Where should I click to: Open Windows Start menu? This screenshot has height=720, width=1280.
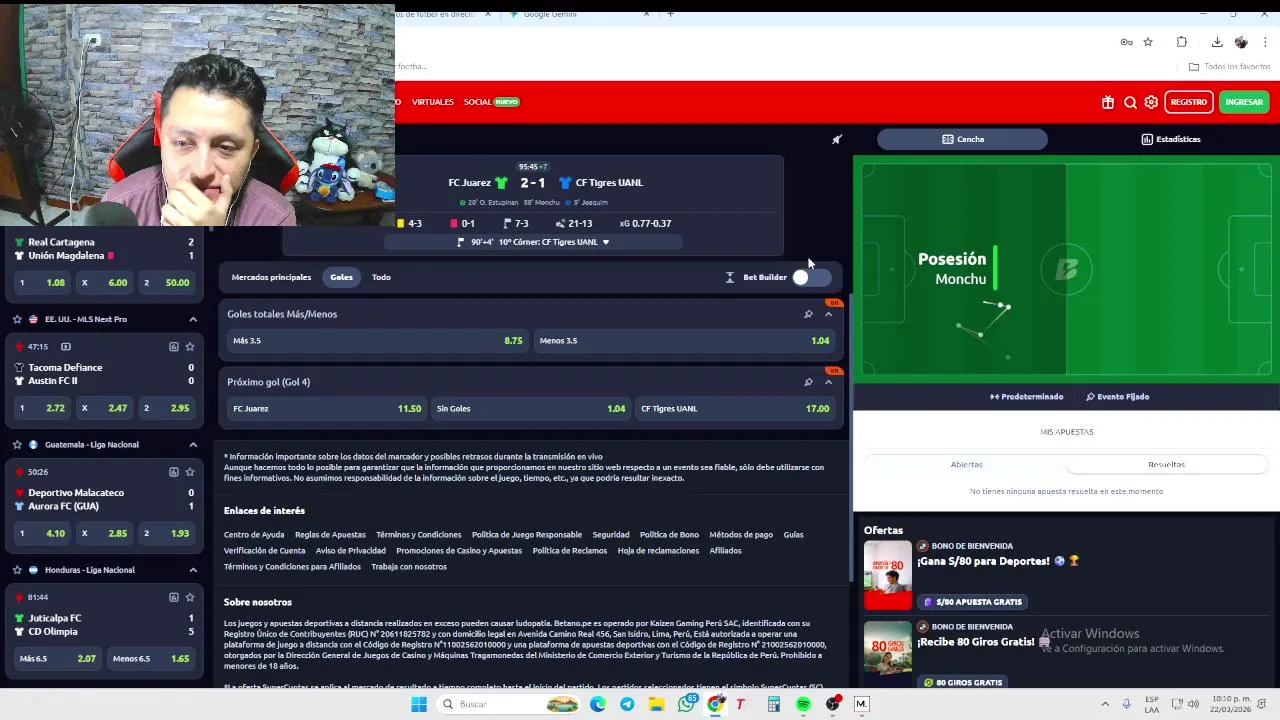point(419,704)
